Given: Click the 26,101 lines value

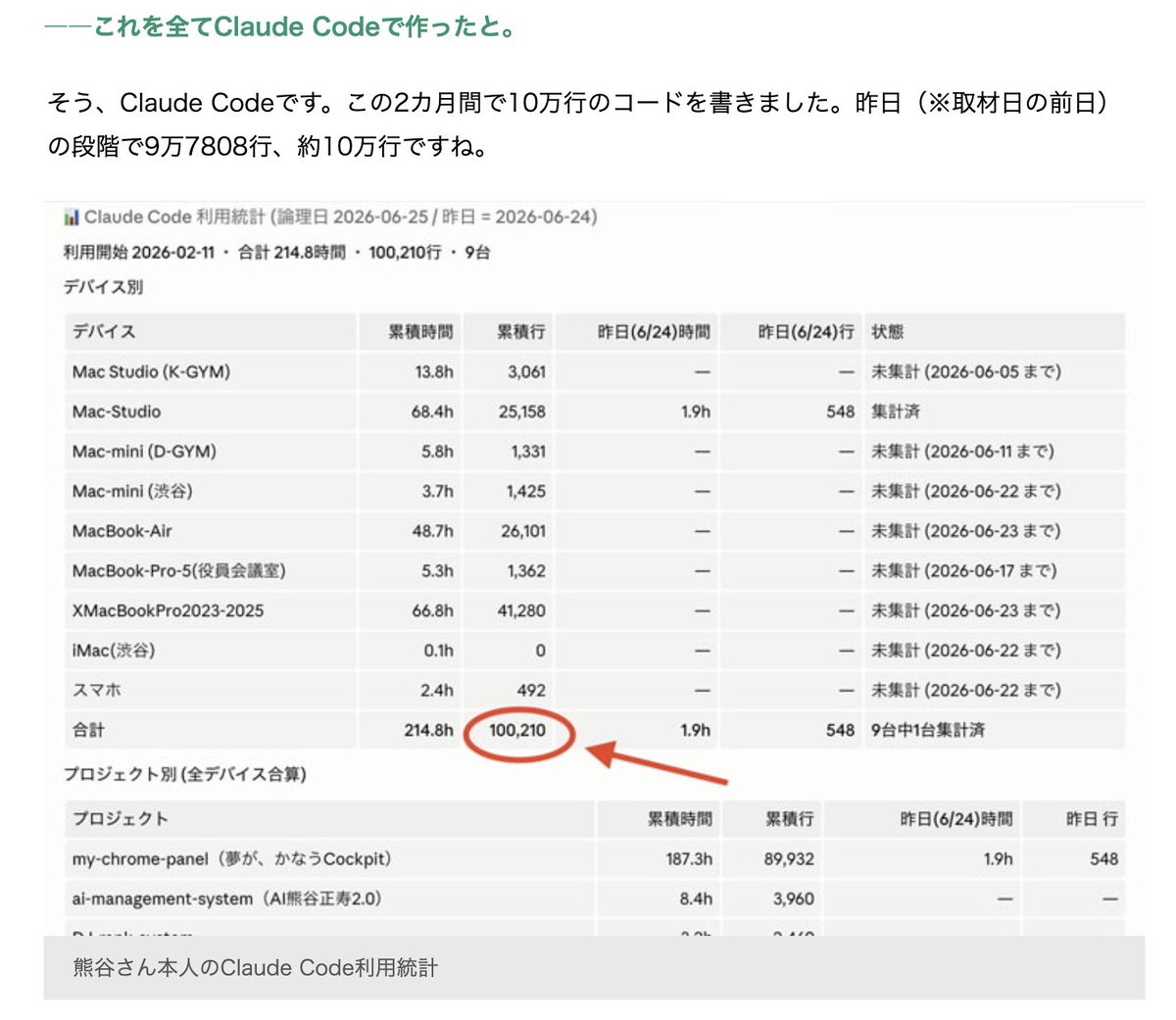Looking at the screenshot, I should pyautogui.click(x=523, y=531).
